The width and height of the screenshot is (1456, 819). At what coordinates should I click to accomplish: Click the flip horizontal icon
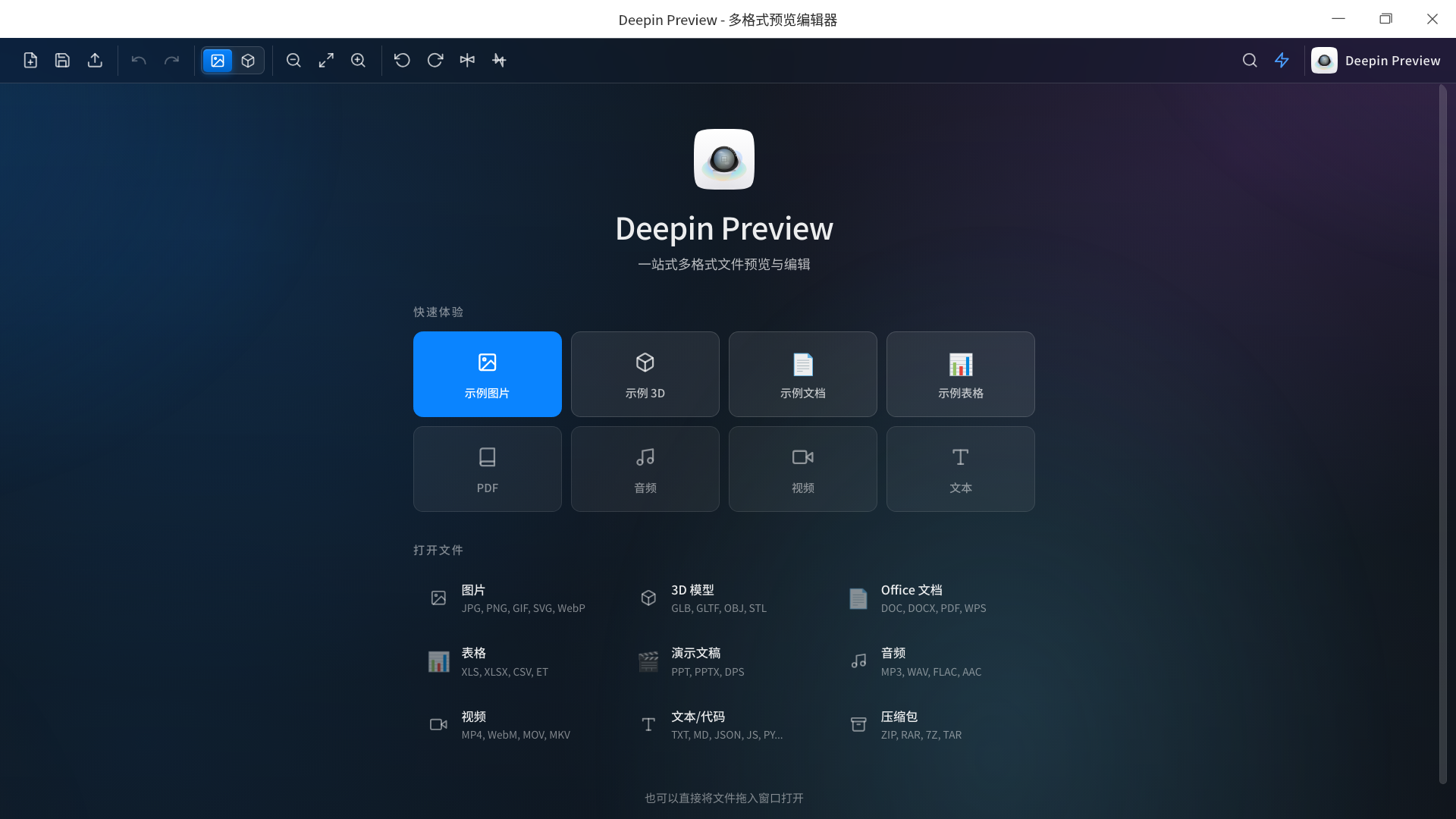click(x=467, y=61)
